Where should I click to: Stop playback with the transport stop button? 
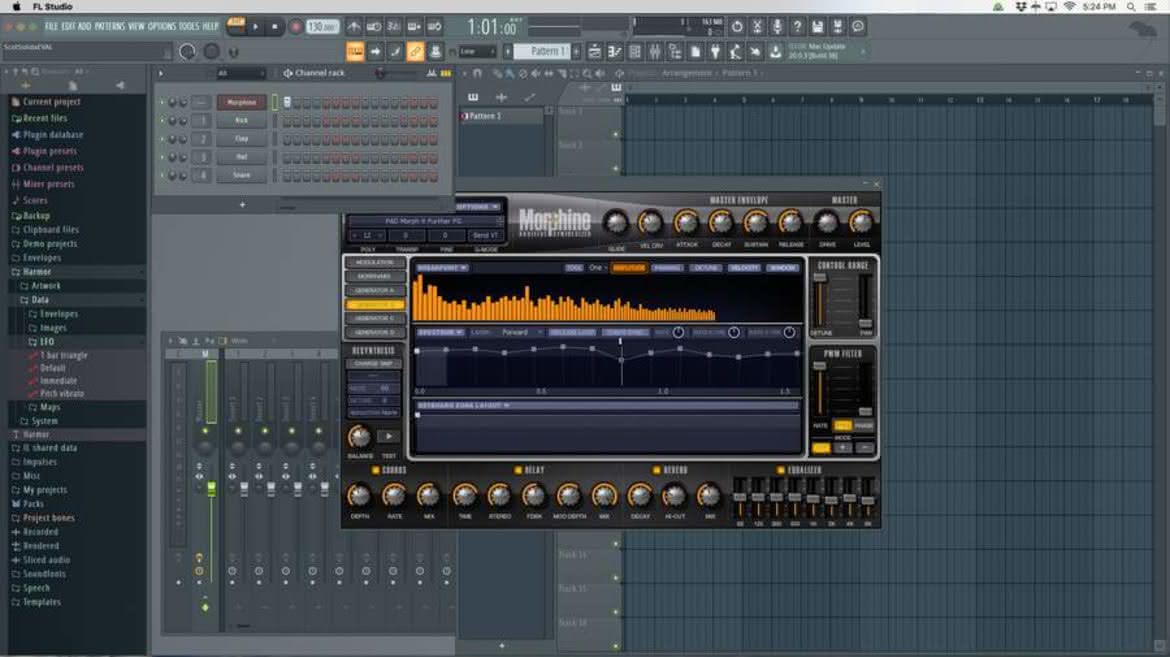coord(274,27)
